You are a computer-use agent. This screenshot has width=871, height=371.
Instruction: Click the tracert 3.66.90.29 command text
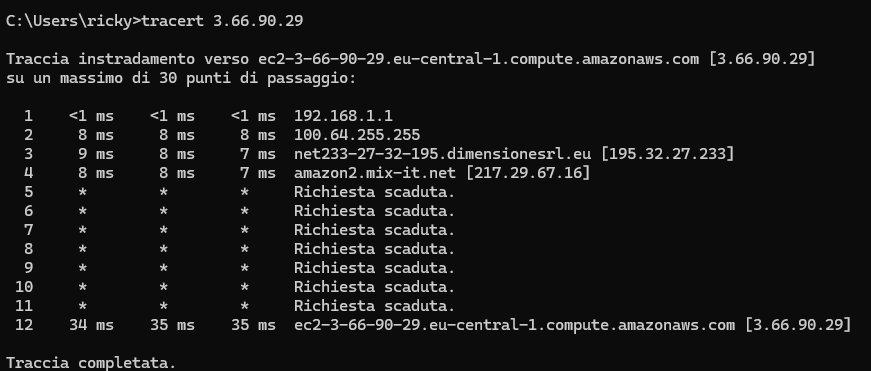pyautogui.click(x=222, y=21)
